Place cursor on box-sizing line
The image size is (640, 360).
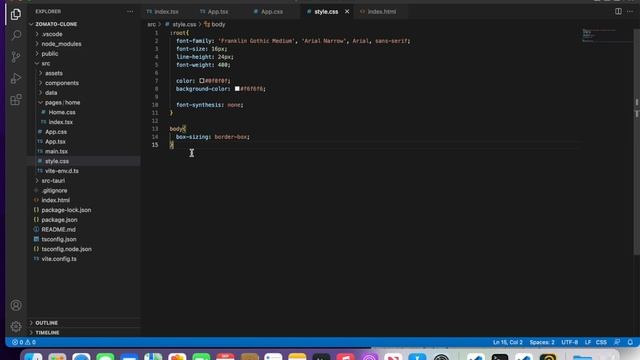click(x=212, y=137)
